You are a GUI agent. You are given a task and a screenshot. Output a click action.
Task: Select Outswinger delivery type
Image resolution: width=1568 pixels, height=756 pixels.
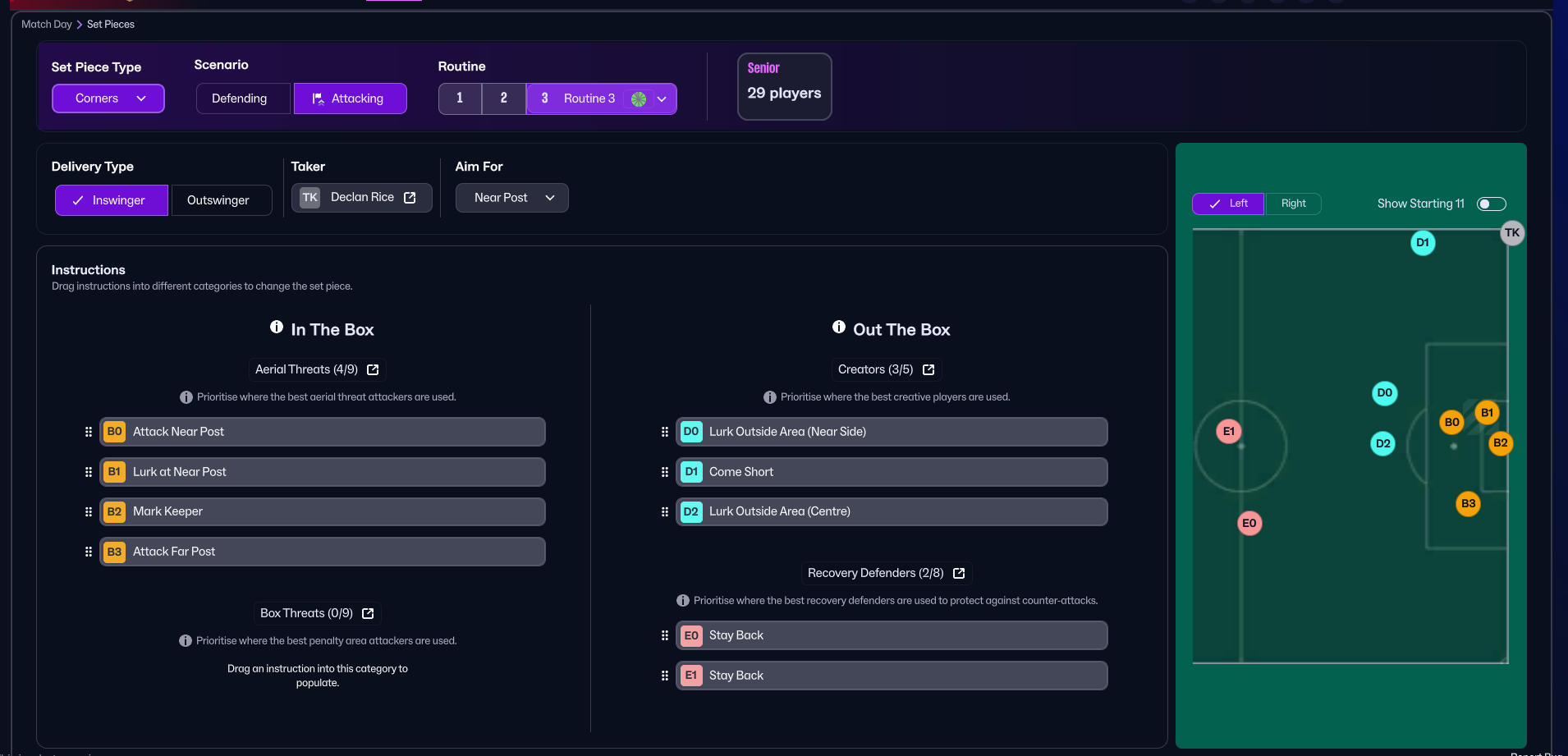point(218,200)
